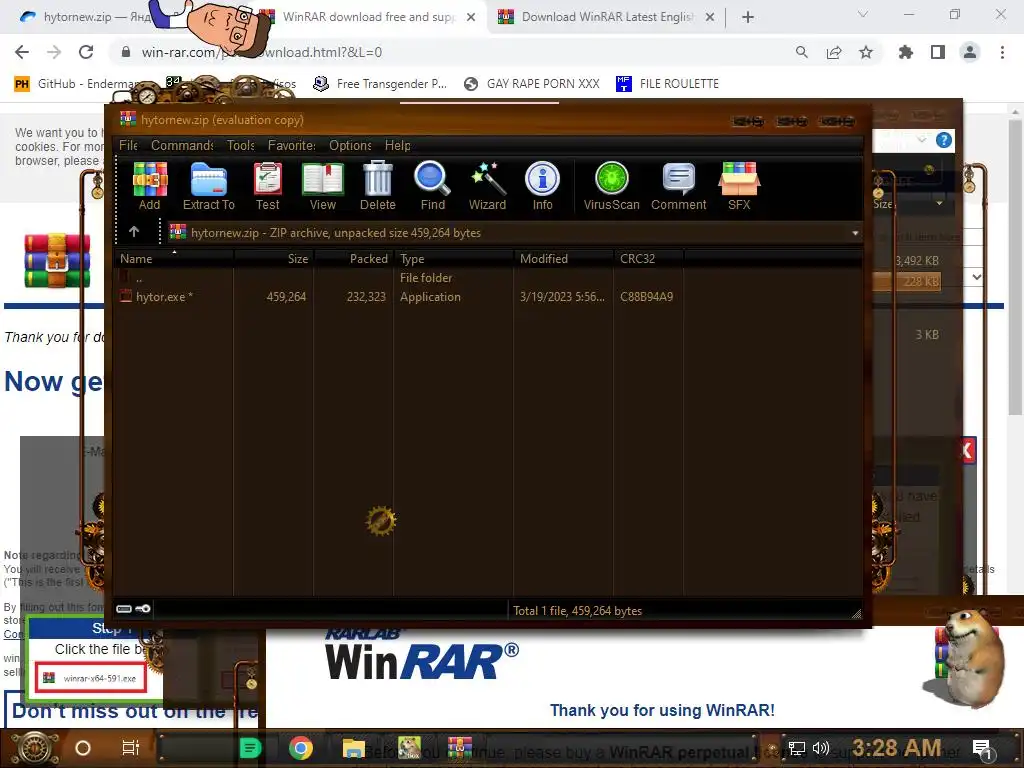The image size is (1024, 768).
Task: Sort by the Name column header
Action: click(174, 259)
